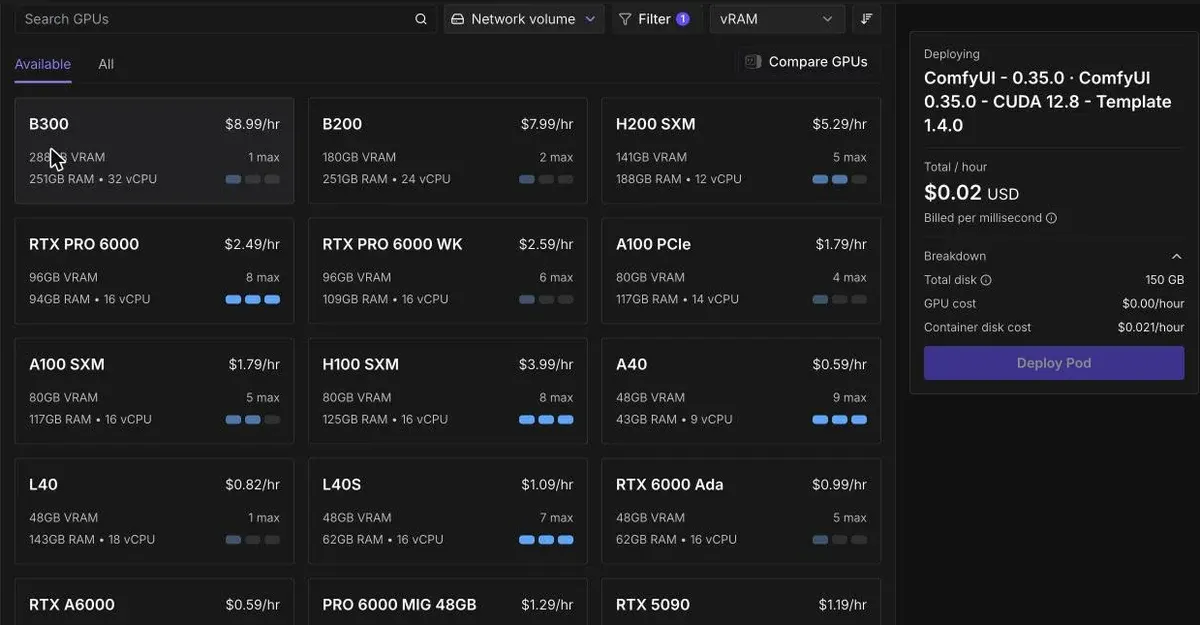
Task: Click the Compare GPUs icon
Action: [x=753, y=62]
